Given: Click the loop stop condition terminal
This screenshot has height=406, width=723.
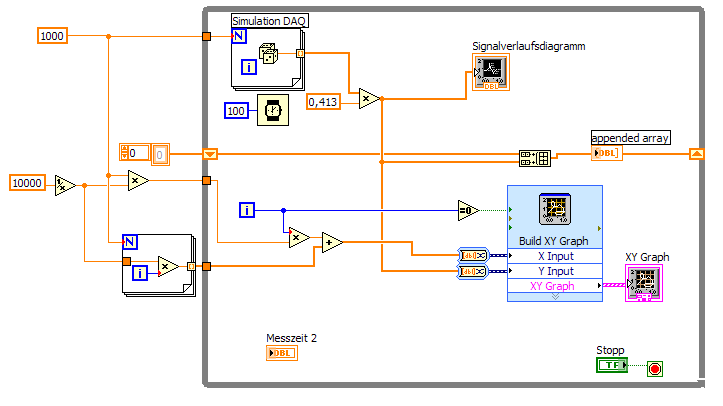Looking at the screenshot, I should pyautogui.click(x=655, y=369).
